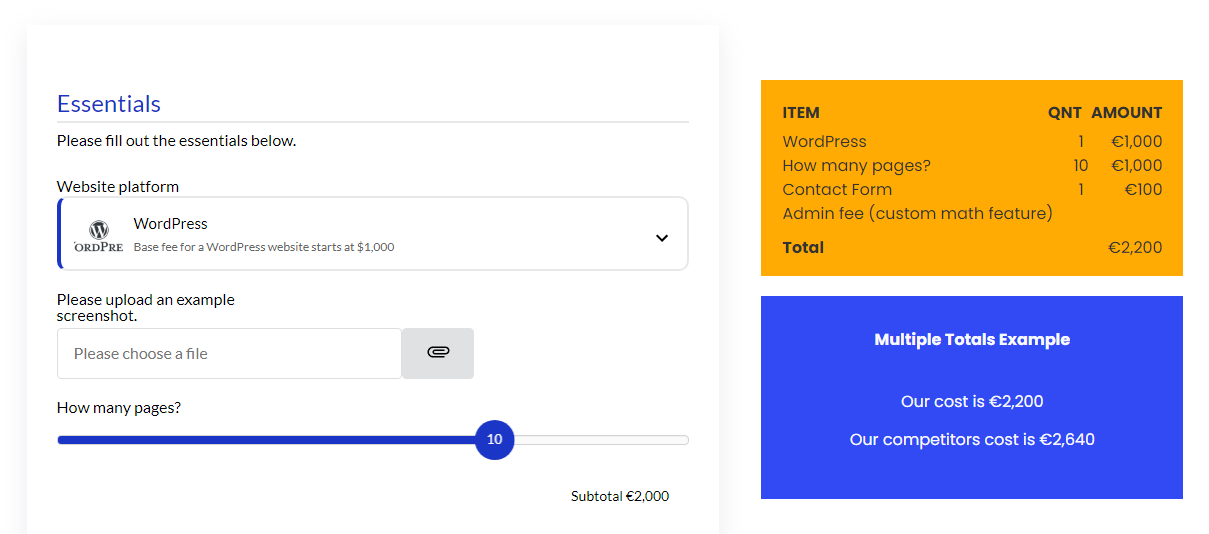This screenshot has width=1209, height=534.
Task: Click the 'How many pages?' summary row
Action: (972, 166)
